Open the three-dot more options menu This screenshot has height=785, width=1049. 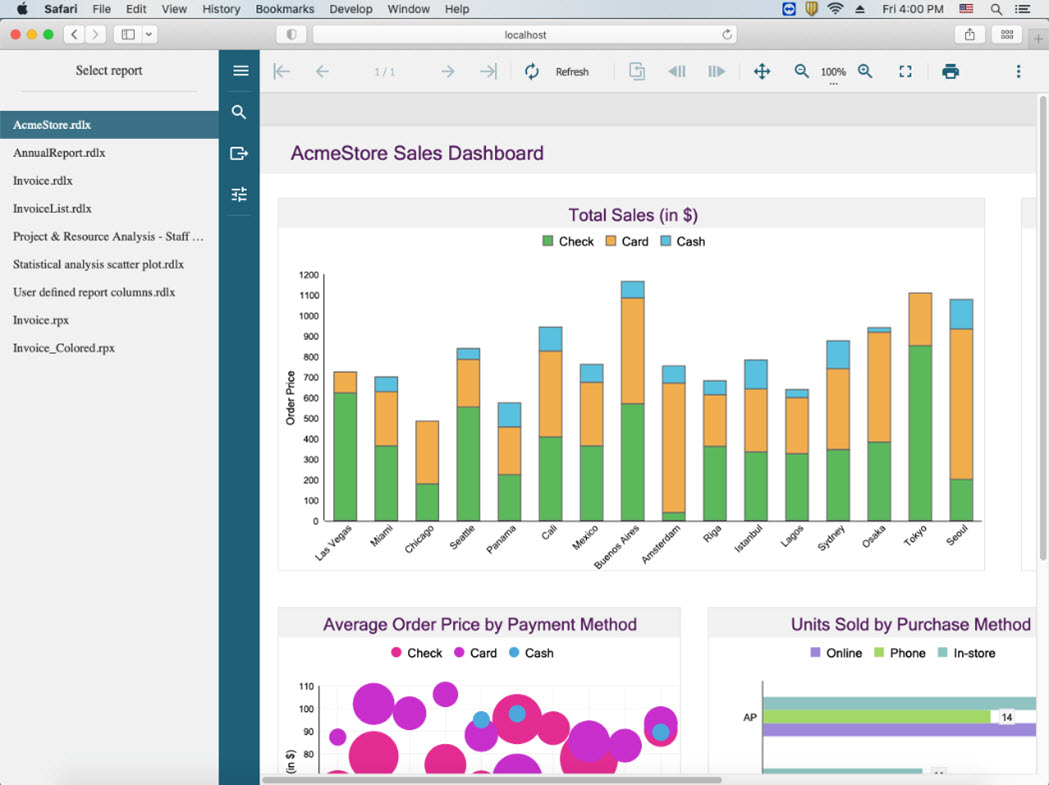(1018, 71)
